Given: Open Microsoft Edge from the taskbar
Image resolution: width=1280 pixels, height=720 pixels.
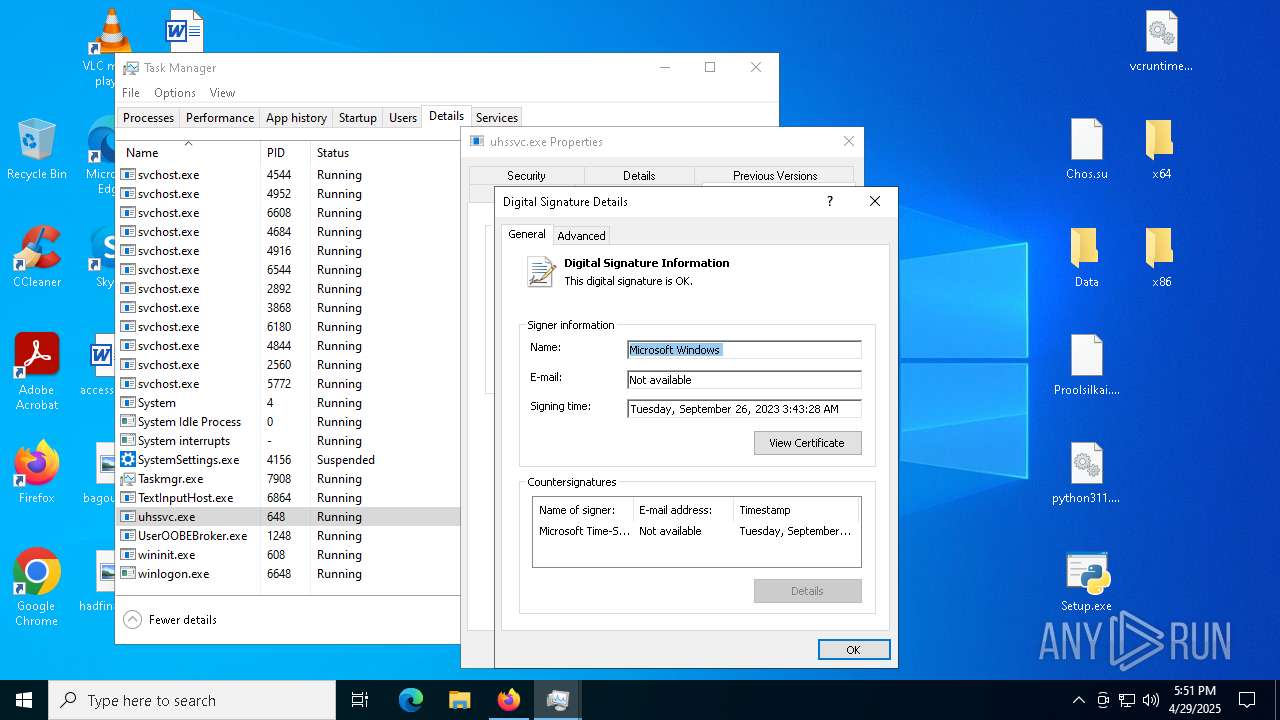Looking at the screenshot, I should pyautogui.click(x=411, y=700).
